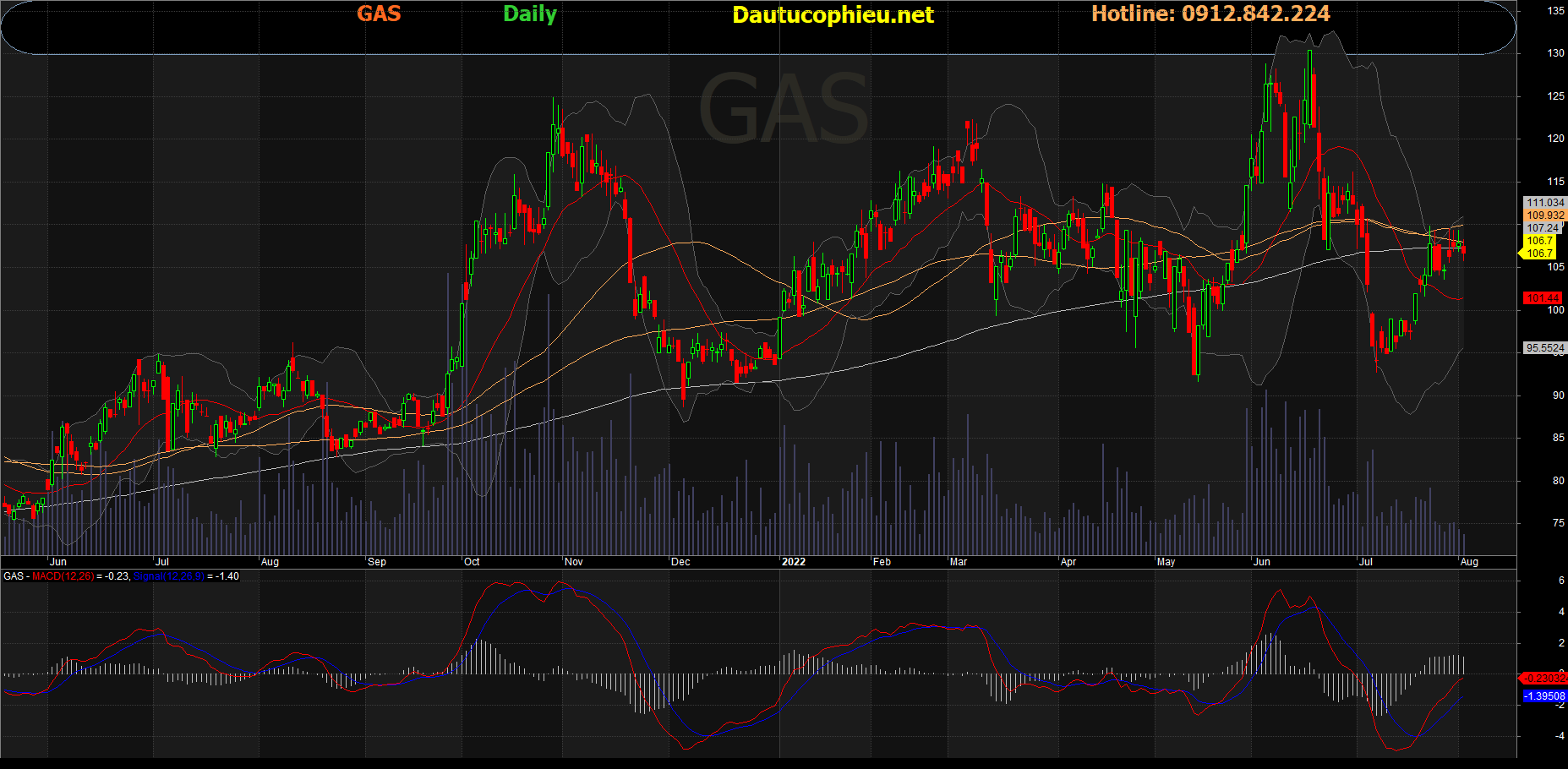Click the 107.24 gray price tag
This screenshot has width=1568, height=769.
[x=1543, y=228]
